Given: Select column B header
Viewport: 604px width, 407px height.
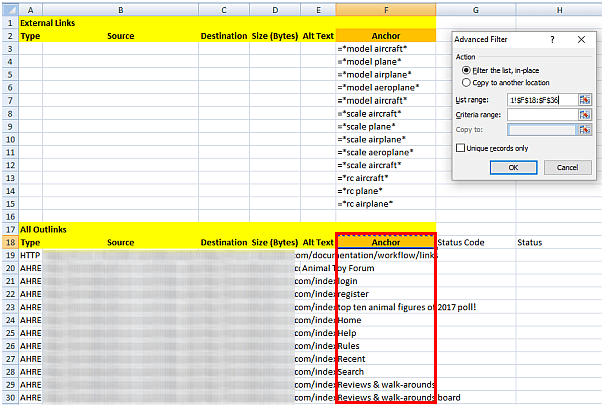Looking at the screenshot, I should click(121, 10).
